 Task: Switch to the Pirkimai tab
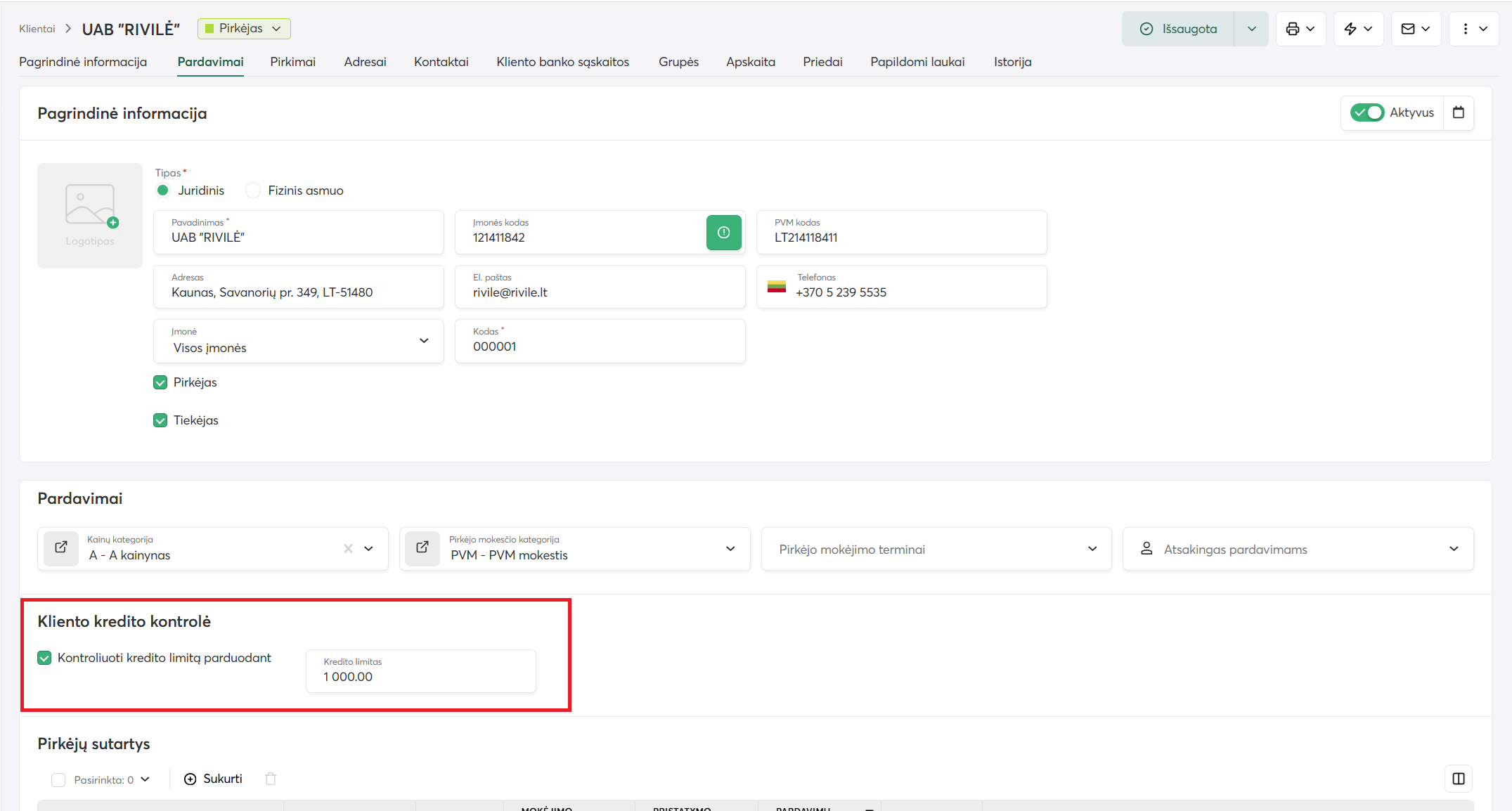292,62
